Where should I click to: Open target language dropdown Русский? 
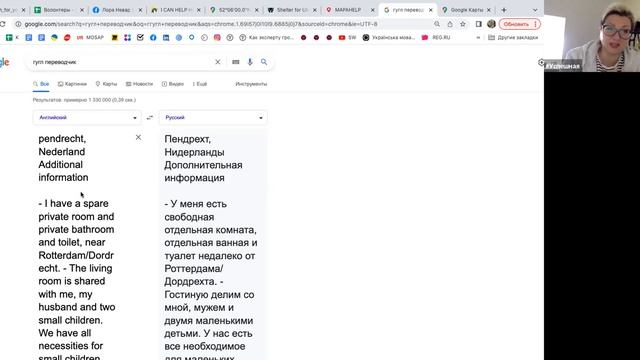click(213, 118)
